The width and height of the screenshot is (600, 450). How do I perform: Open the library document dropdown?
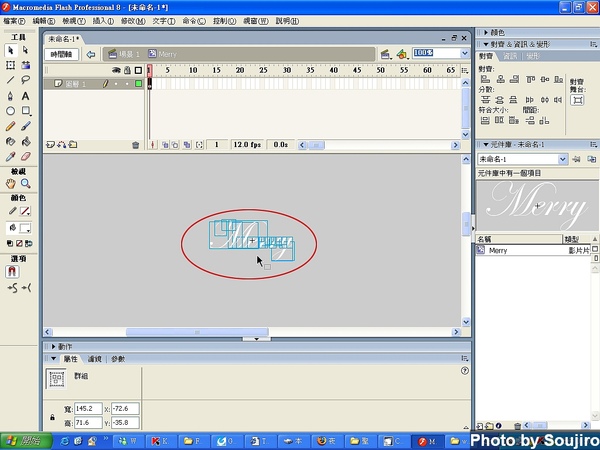click(563, 159)
